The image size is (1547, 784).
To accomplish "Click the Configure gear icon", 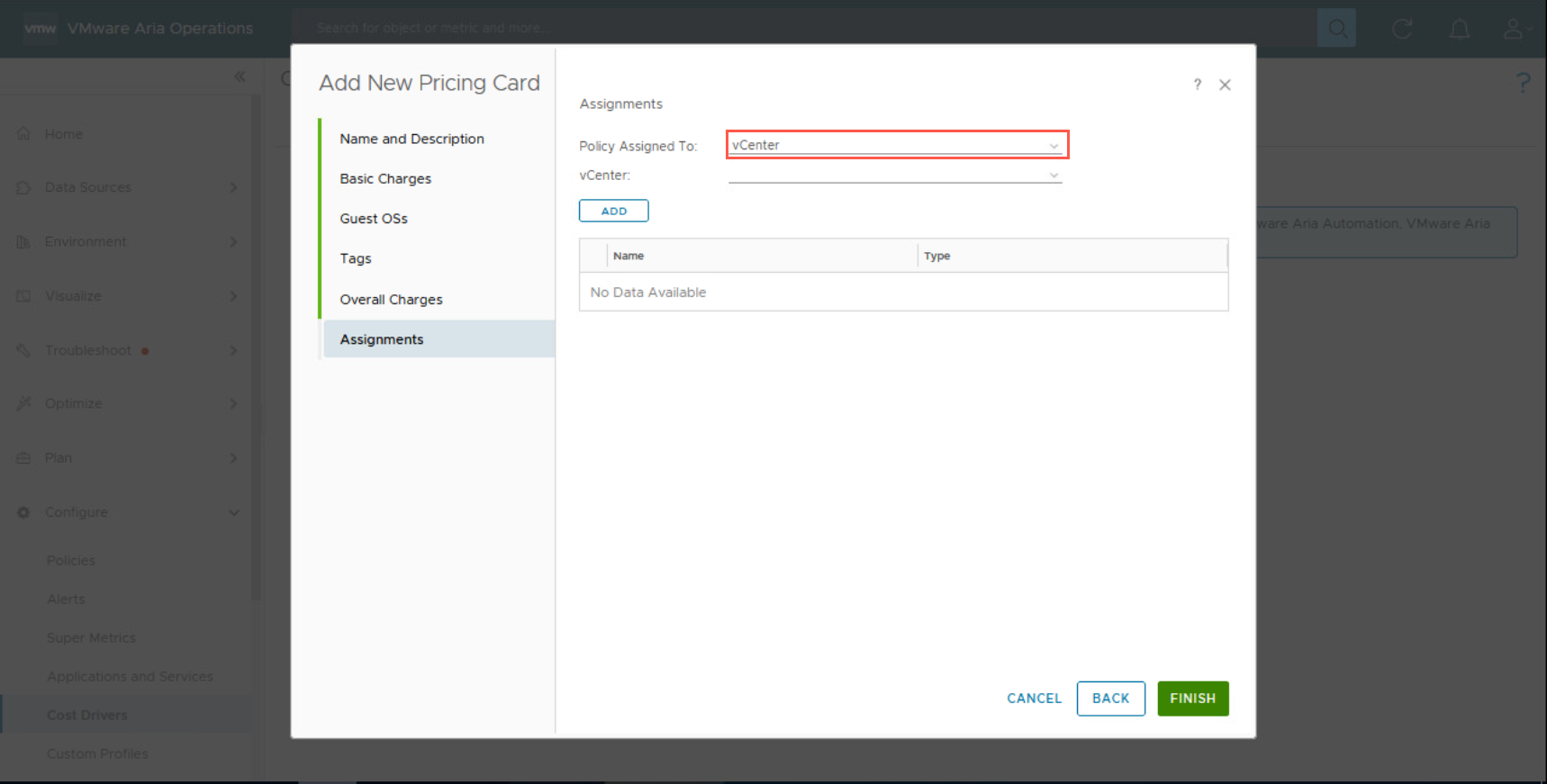I will coord(24,512).
